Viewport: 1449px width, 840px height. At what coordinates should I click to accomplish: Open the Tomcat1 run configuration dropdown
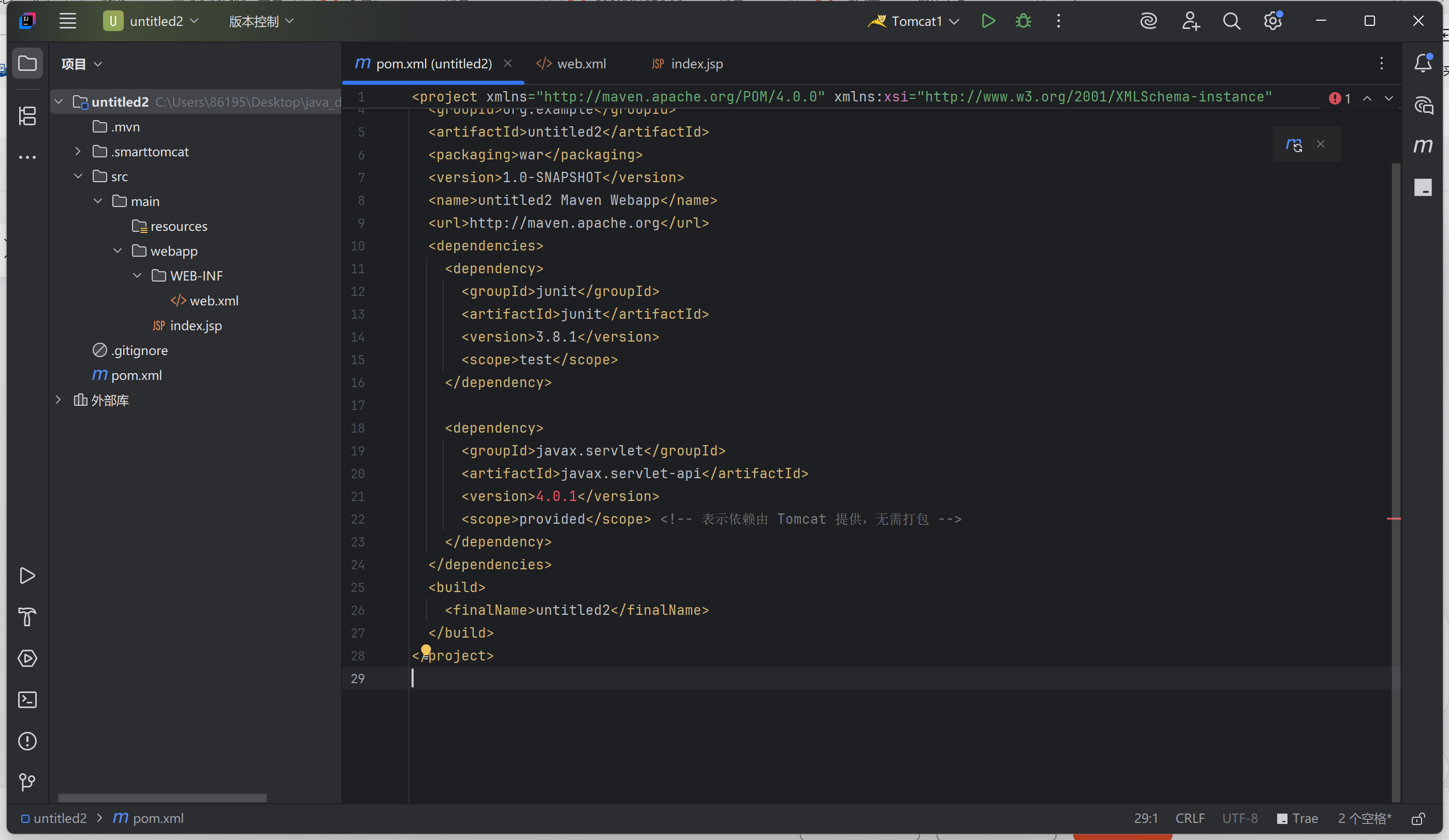(914, 21)
